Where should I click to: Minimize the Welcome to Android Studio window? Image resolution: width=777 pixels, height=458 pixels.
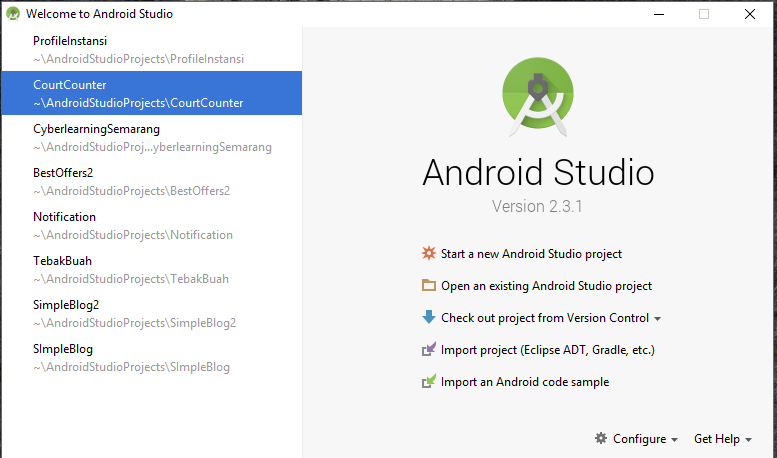point(659,14)
